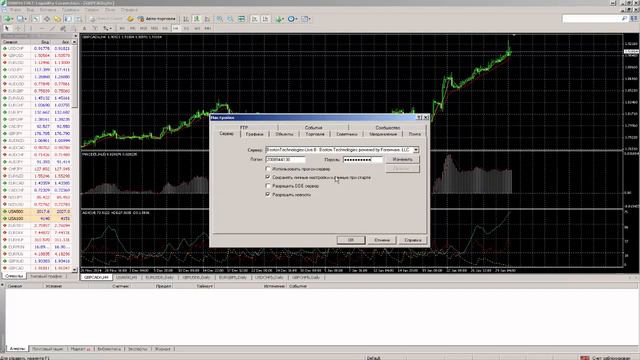Toggle keep personal settings at startup checkbox
The width and height of the screenshot is (640, 360).
[x=268, y=177]
